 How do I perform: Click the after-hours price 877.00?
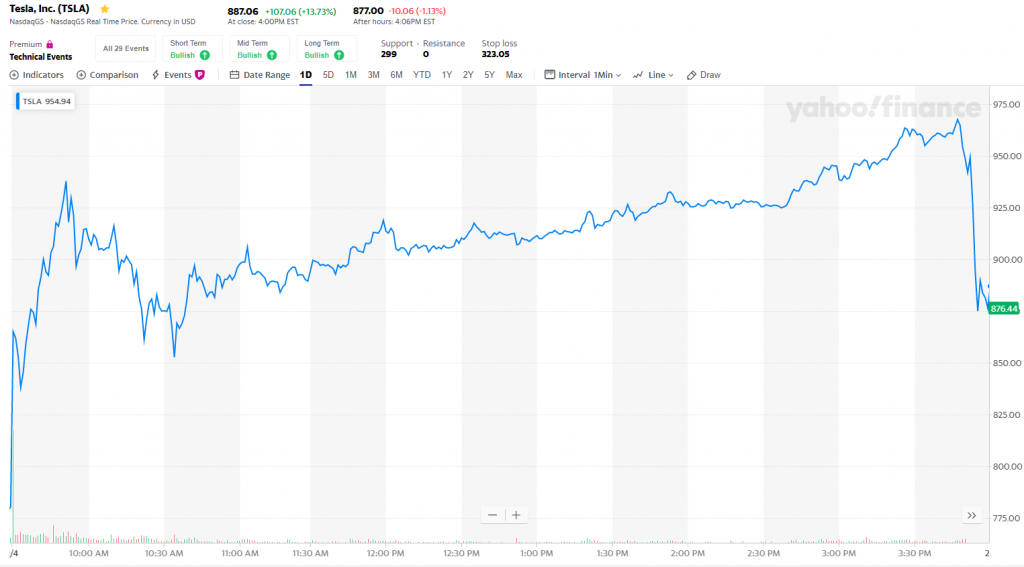coord(368,11)
